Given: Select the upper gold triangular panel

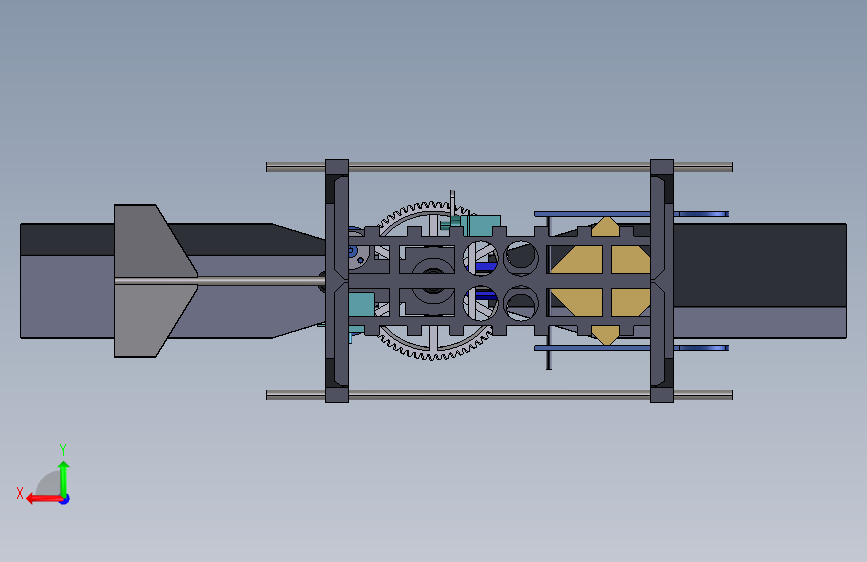Looking at the screenshot, I should pyautogui.click(x=581, y=259).
